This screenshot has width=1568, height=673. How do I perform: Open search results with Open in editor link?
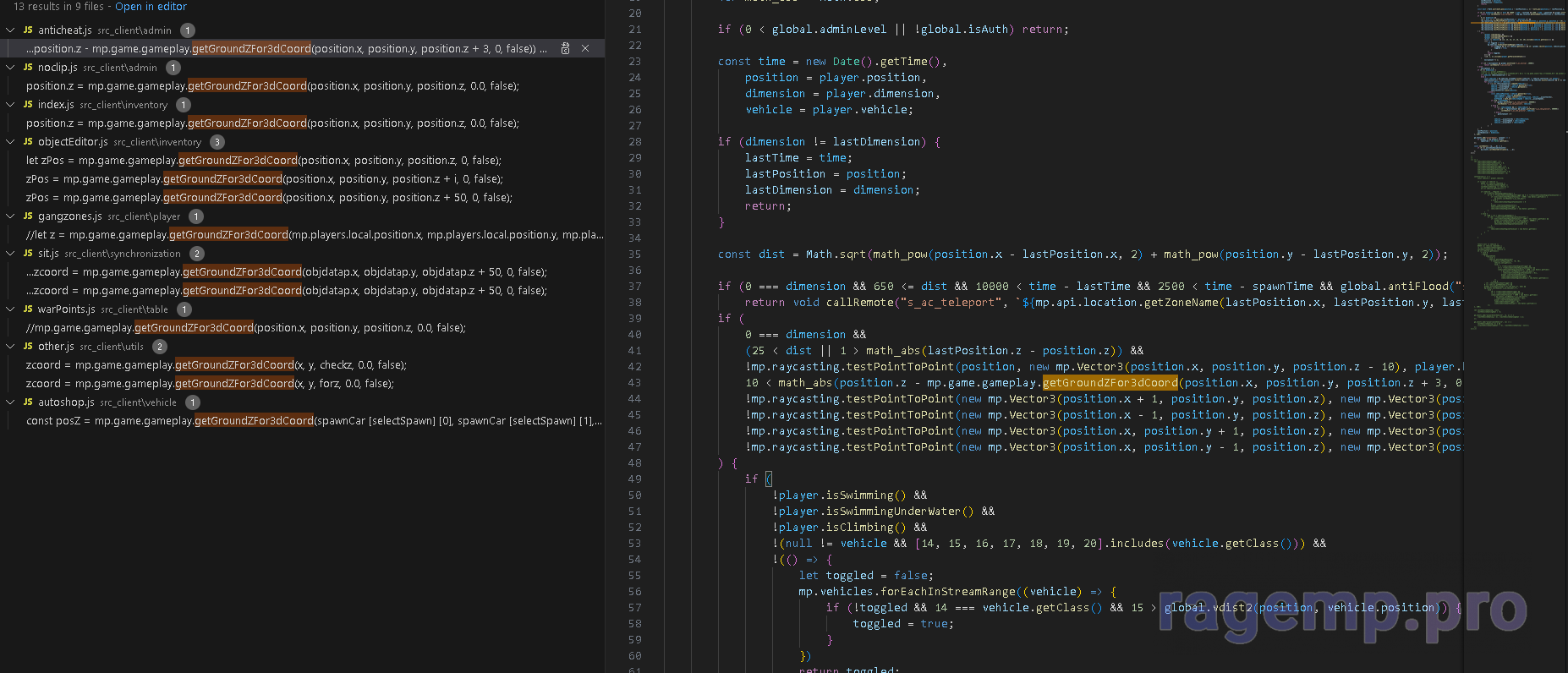click(151, 6)
